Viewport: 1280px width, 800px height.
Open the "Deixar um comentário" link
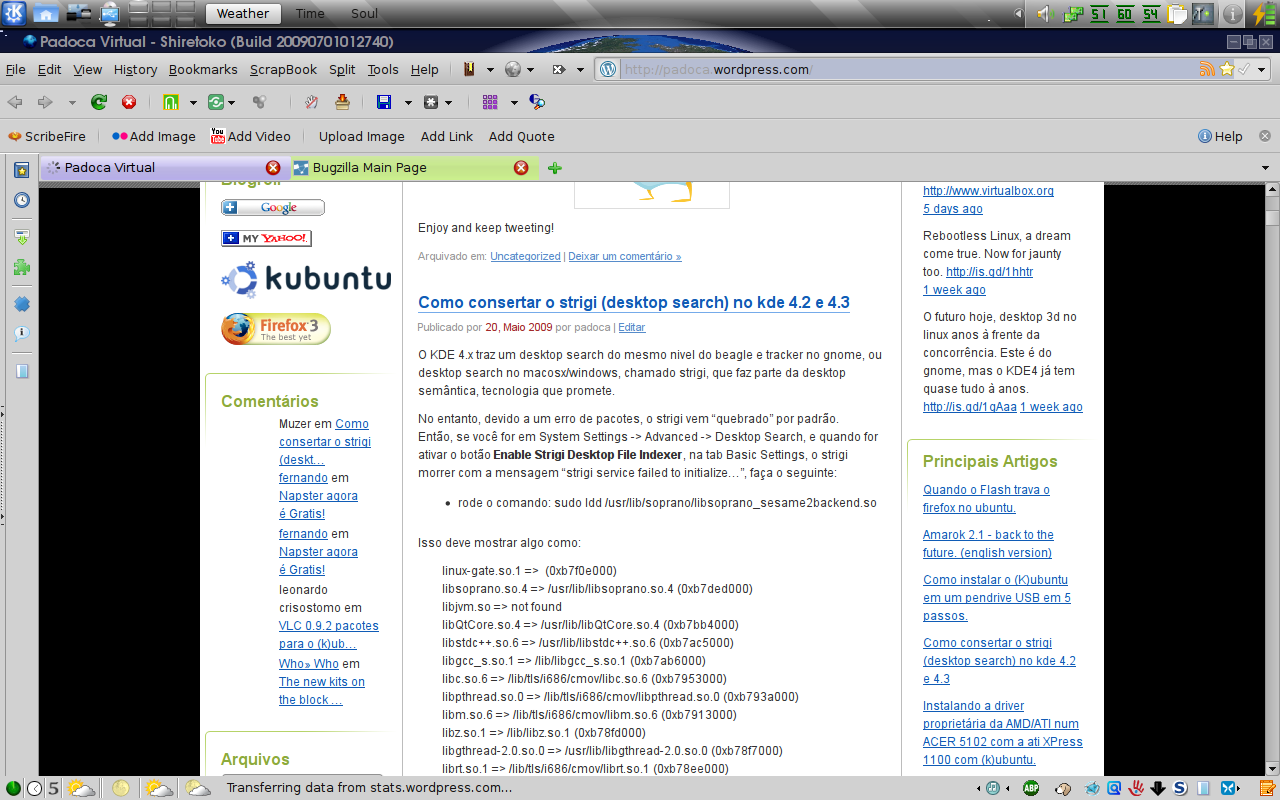624,256
